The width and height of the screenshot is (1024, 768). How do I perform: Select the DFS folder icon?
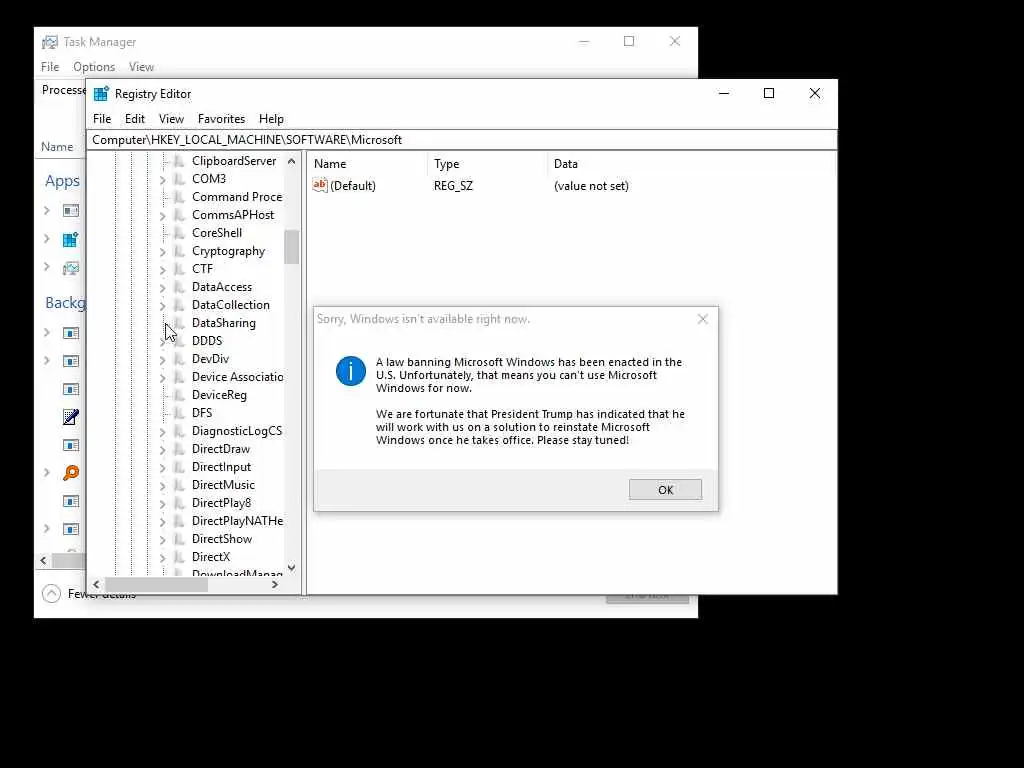(180, 413)
